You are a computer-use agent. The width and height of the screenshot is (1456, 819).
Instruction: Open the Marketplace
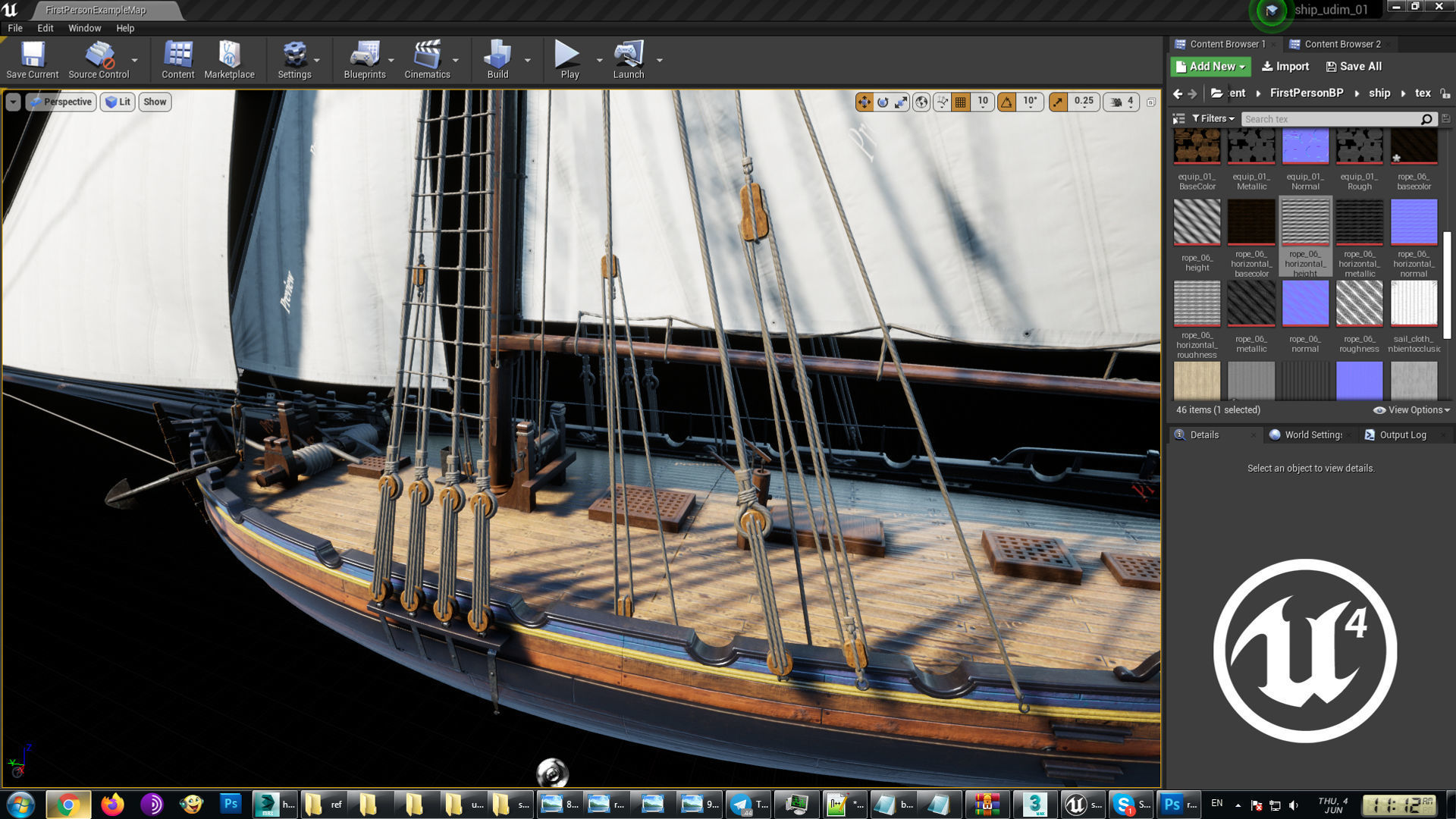(229, 60)
